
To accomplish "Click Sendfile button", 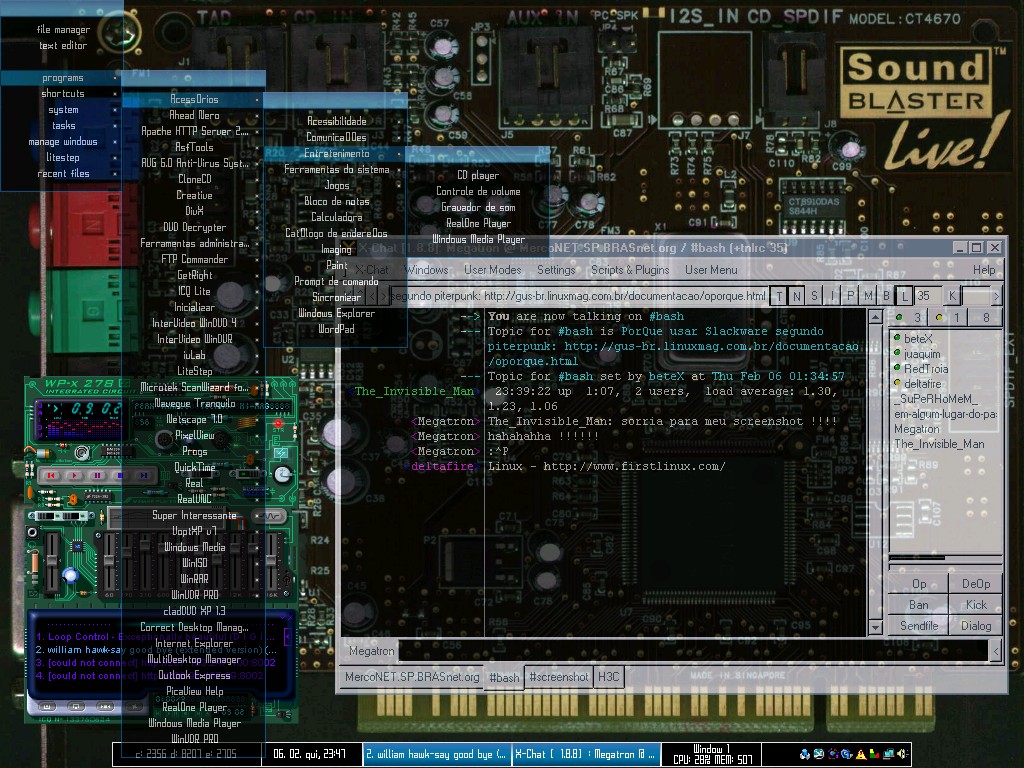I will (x=918, y=626).
